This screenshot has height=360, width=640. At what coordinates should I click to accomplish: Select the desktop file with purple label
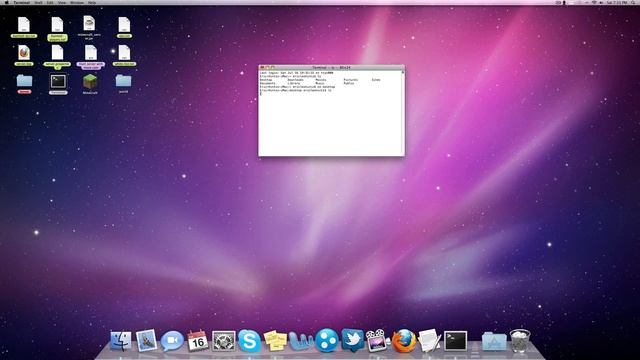(91, 57)
